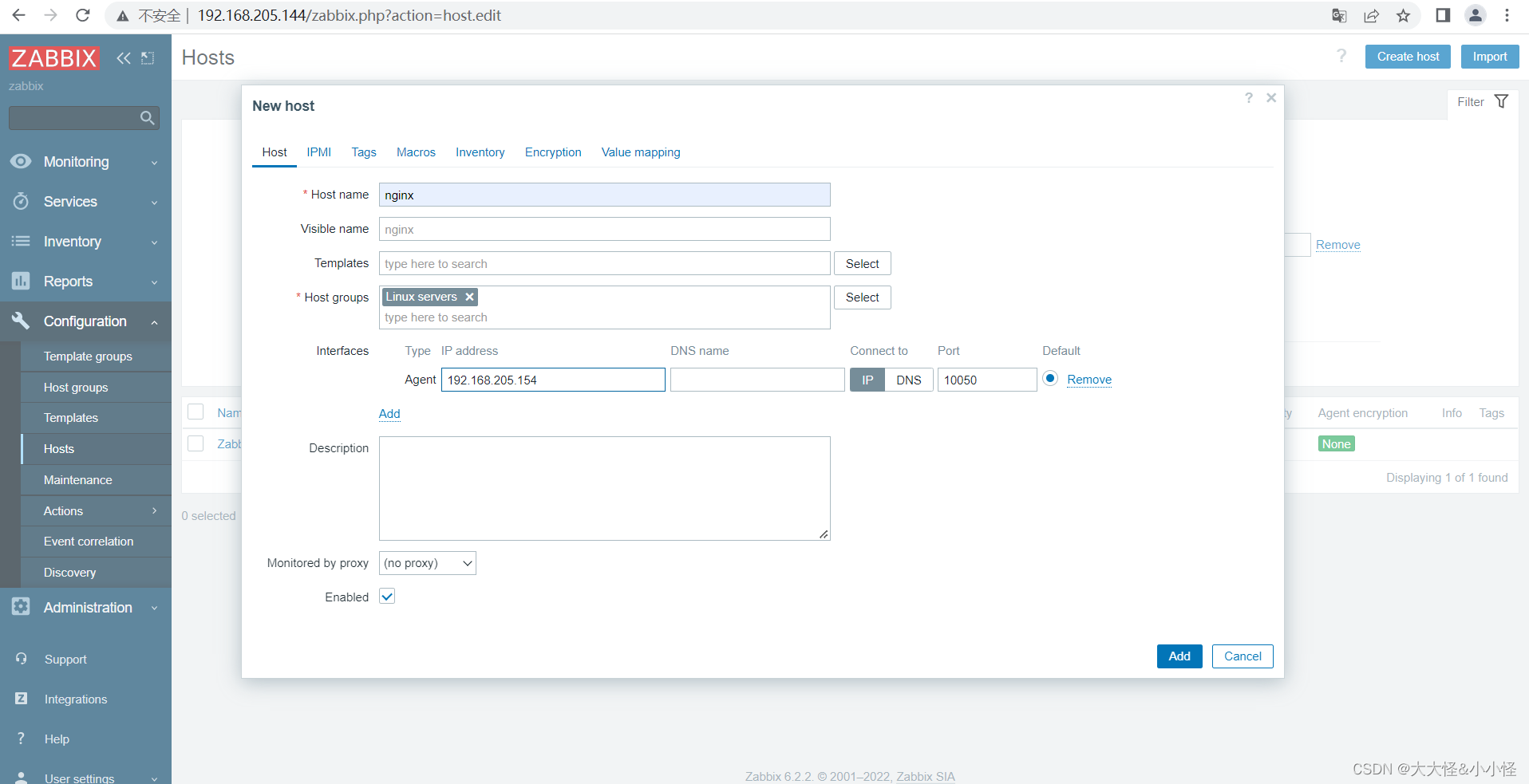
Task: Select DNS in Connect to
Action: click(x=909, y=380)
